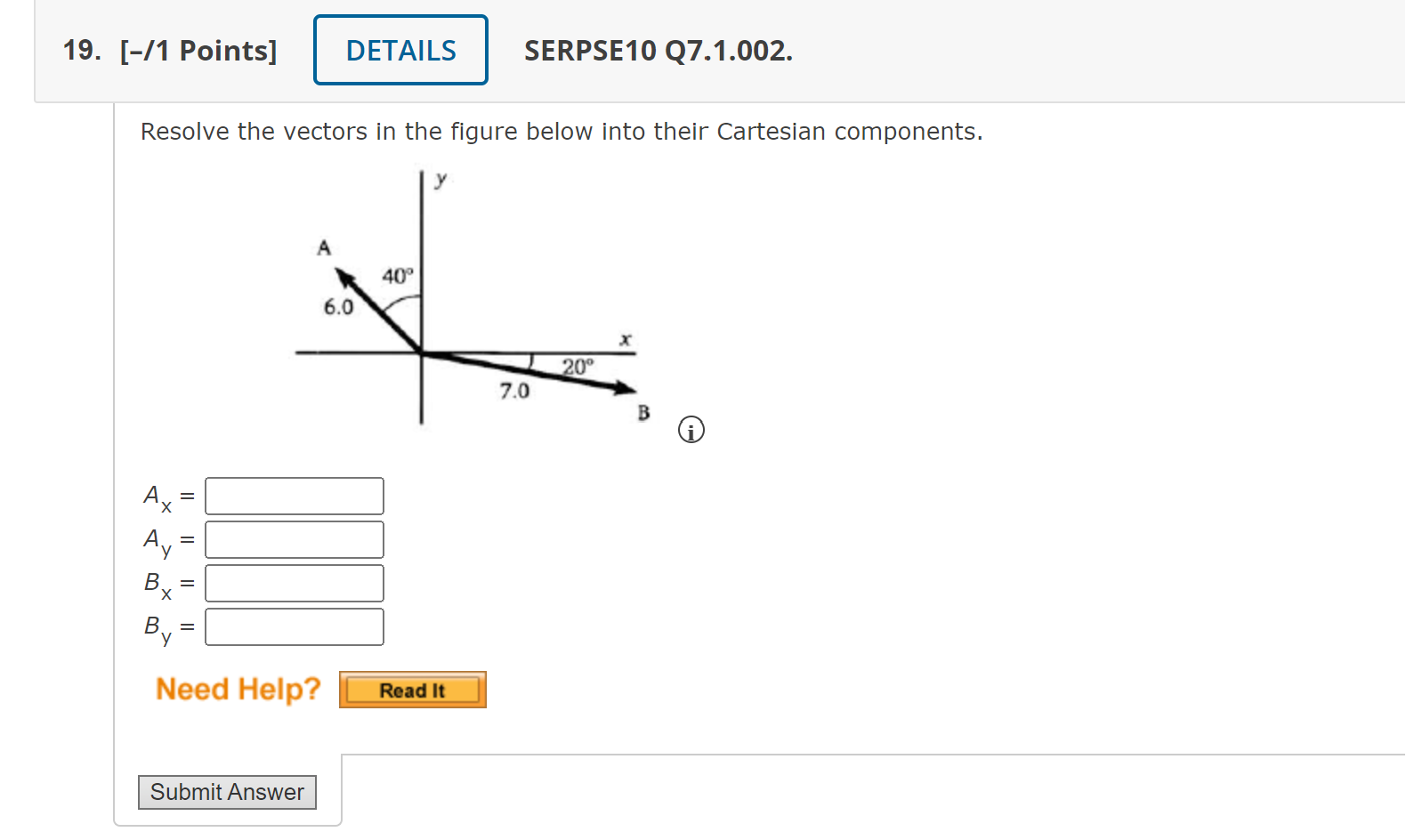
Task: Click the 7.0 magnitude label
Action: click(514, 391)
